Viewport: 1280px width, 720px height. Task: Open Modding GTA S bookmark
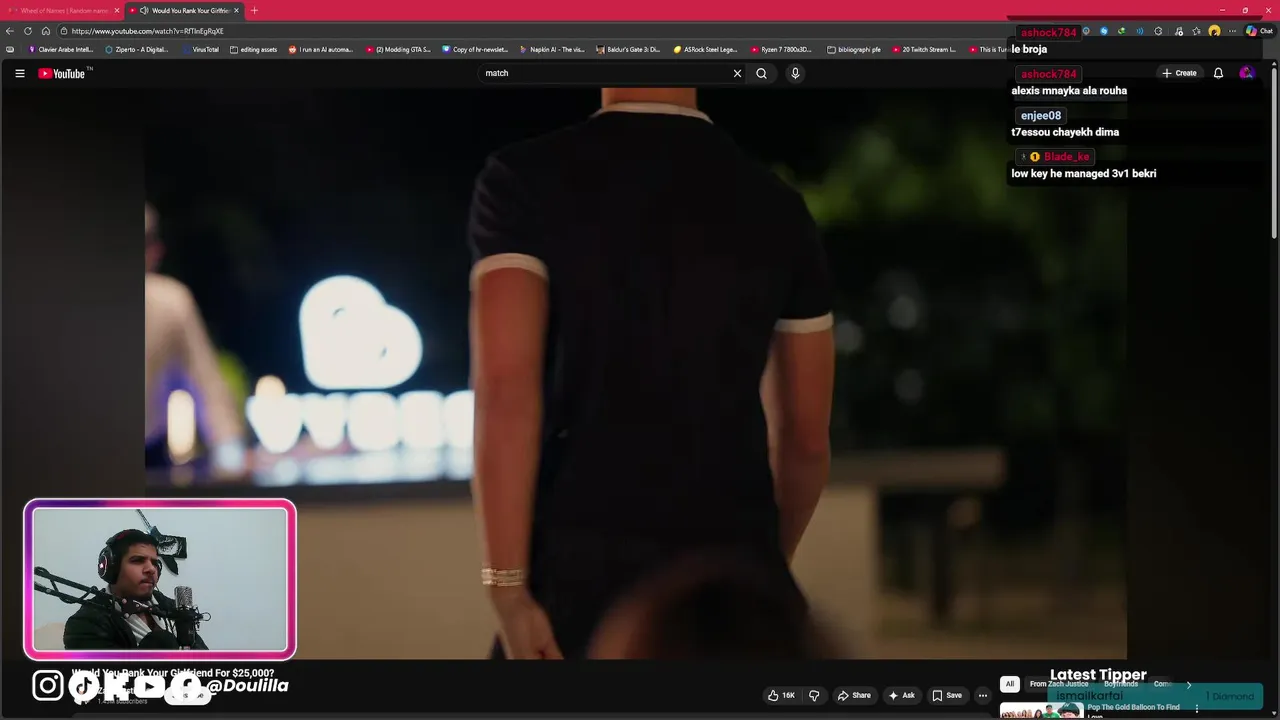(x=398, y=49)
